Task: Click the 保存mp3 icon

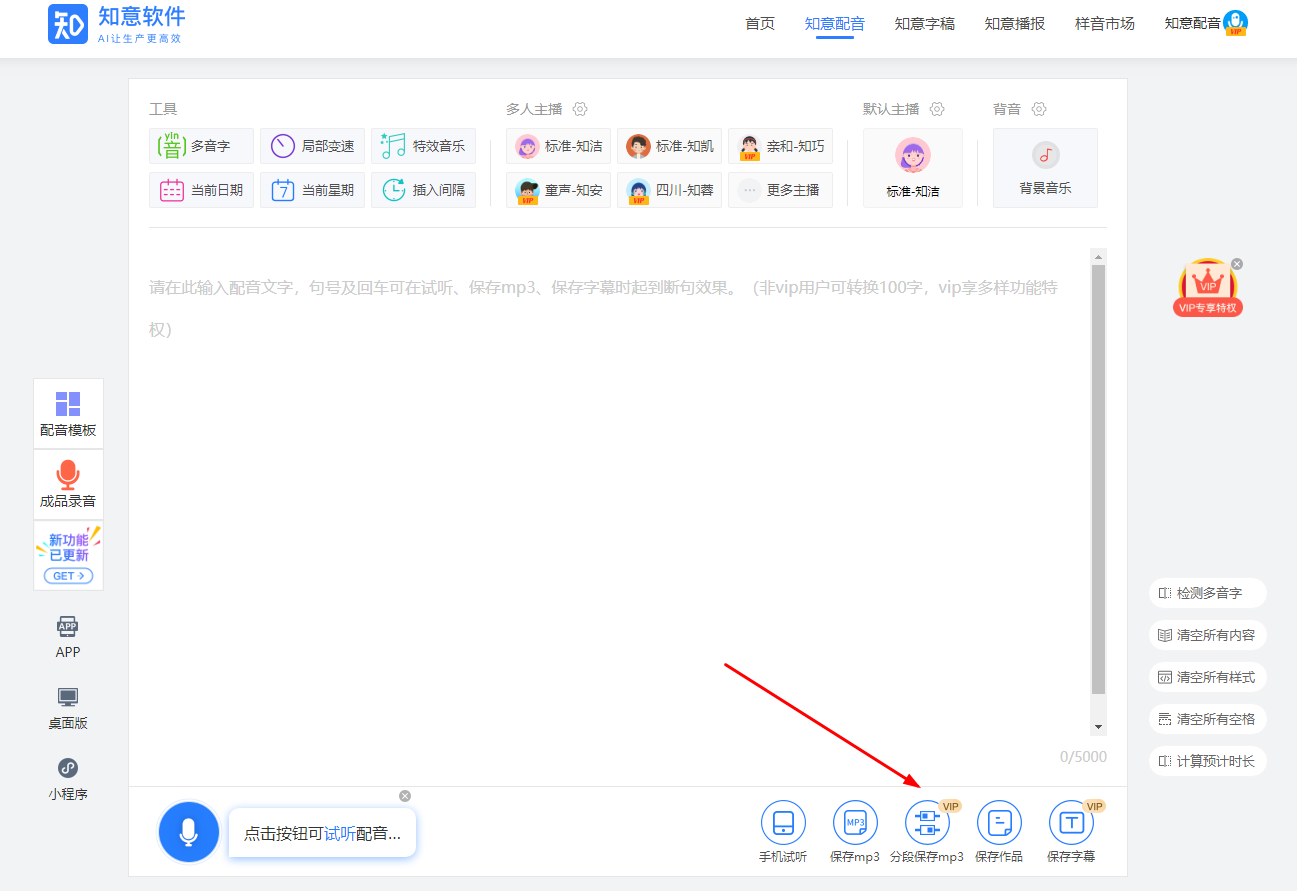Action: click(855, 823)
